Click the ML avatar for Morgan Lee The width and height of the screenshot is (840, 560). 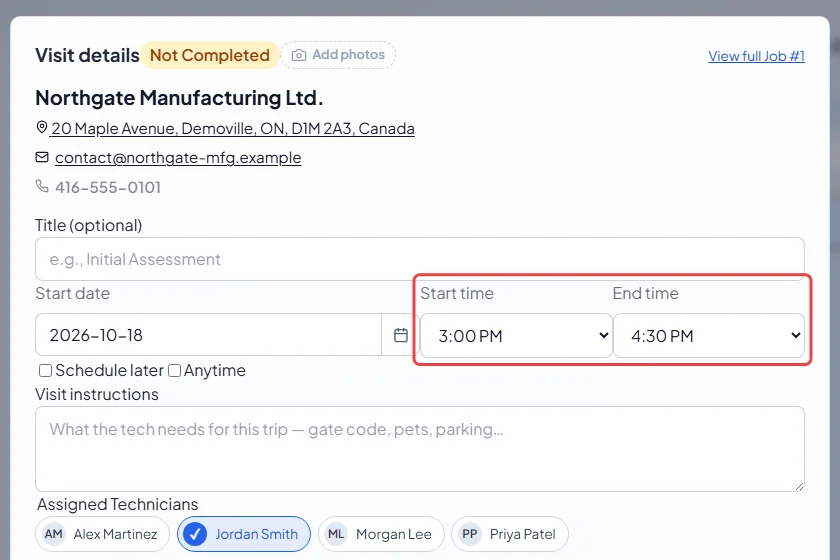pos(336,534)
